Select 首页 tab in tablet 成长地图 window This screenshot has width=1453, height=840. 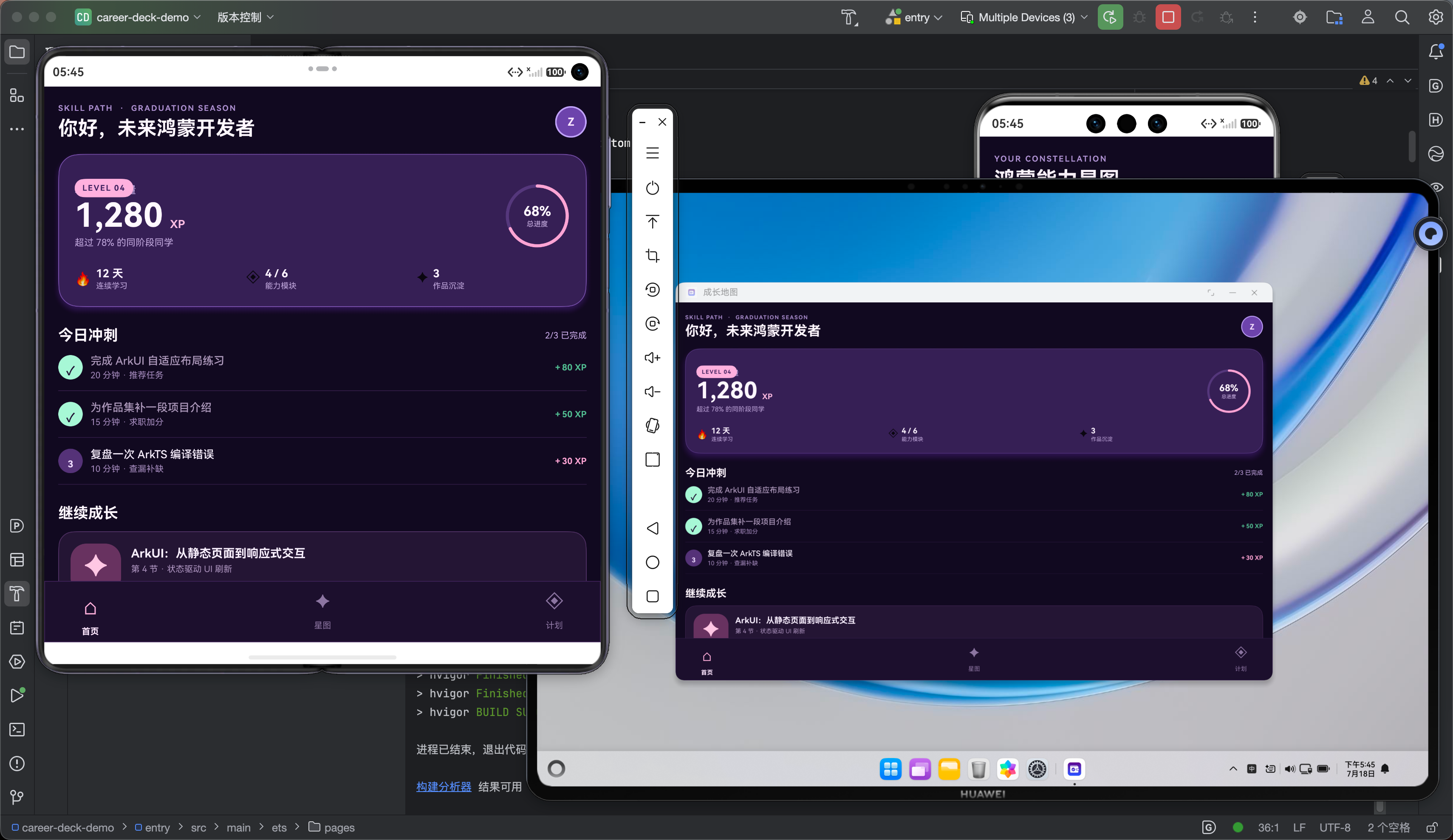[707, 663]
